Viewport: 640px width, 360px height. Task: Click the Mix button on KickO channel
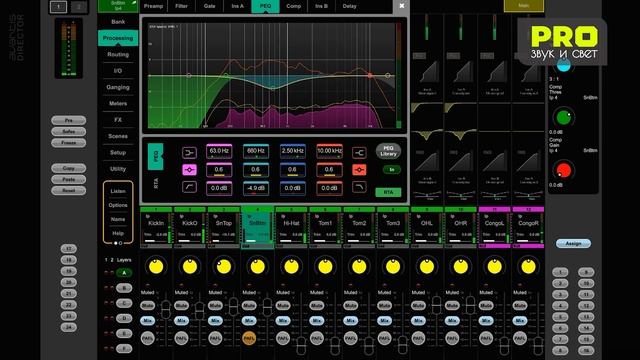(181, 321)
